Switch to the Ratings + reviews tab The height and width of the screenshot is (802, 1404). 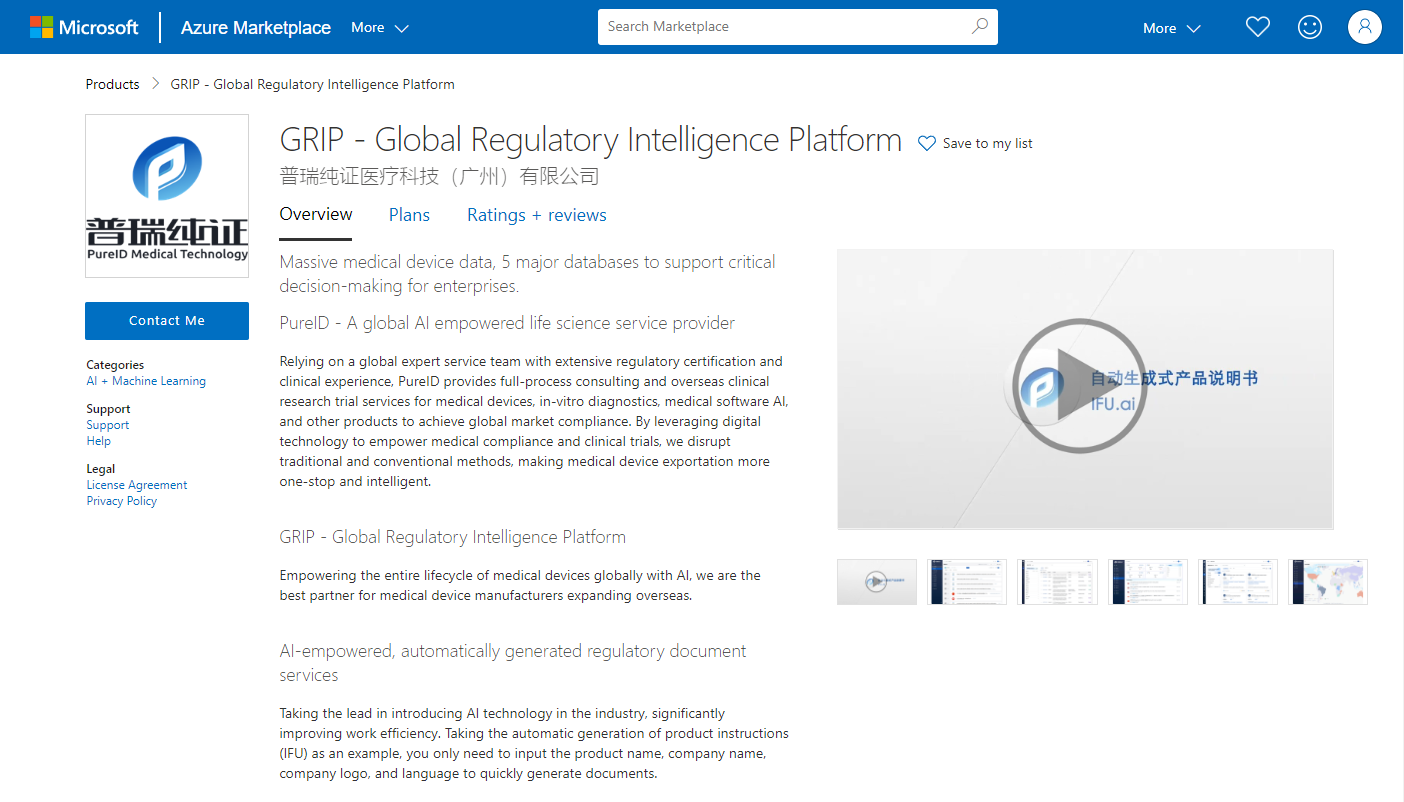pyautogui.click(x=537, y=215)
